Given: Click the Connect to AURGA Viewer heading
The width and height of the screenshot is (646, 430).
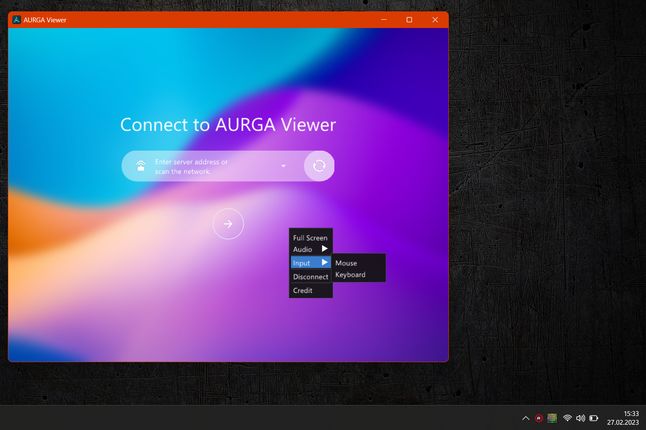Looking at the screenshot, I should click(x=228, y=124).
